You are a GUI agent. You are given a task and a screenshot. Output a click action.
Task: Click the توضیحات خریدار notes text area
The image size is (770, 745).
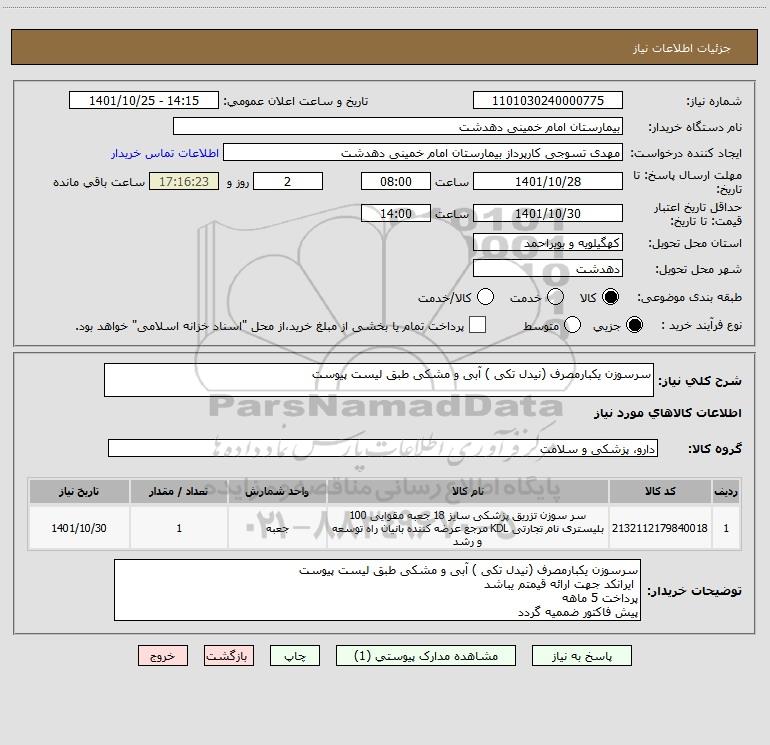(377, 590)
